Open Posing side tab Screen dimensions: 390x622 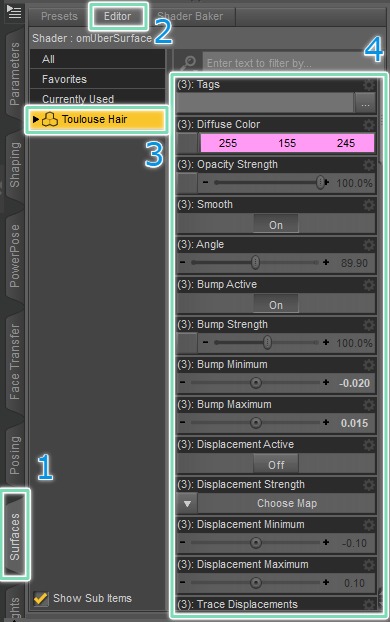click(x=15, y=455)
